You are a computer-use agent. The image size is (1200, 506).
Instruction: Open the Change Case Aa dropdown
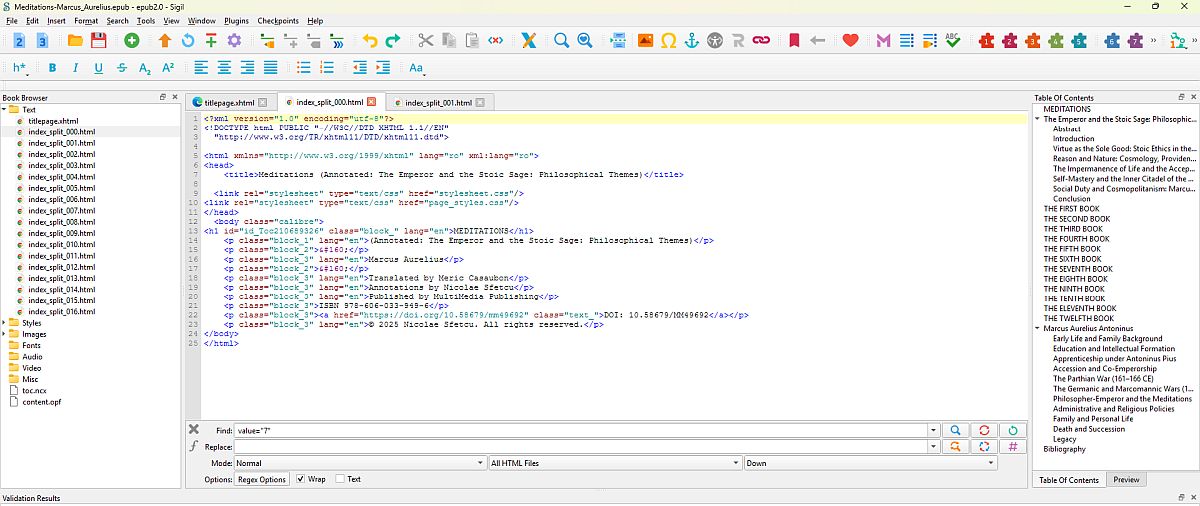click(x=417, y=68)
